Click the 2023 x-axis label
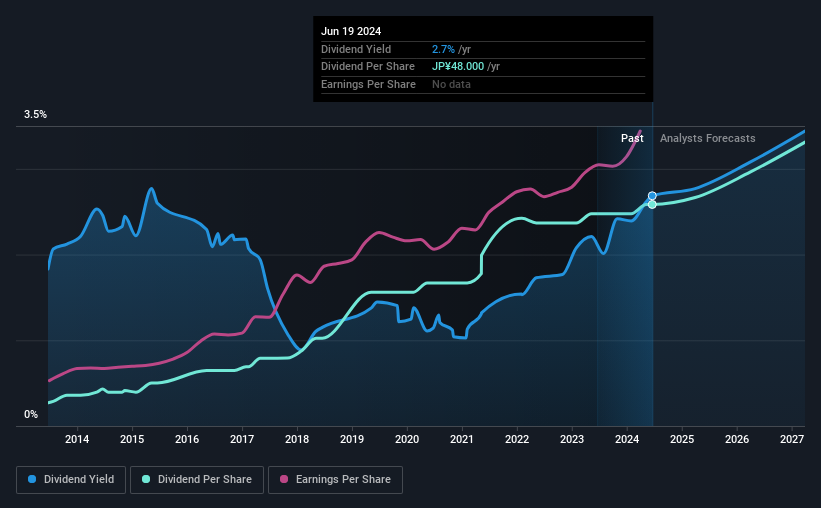 coord(572,439)
